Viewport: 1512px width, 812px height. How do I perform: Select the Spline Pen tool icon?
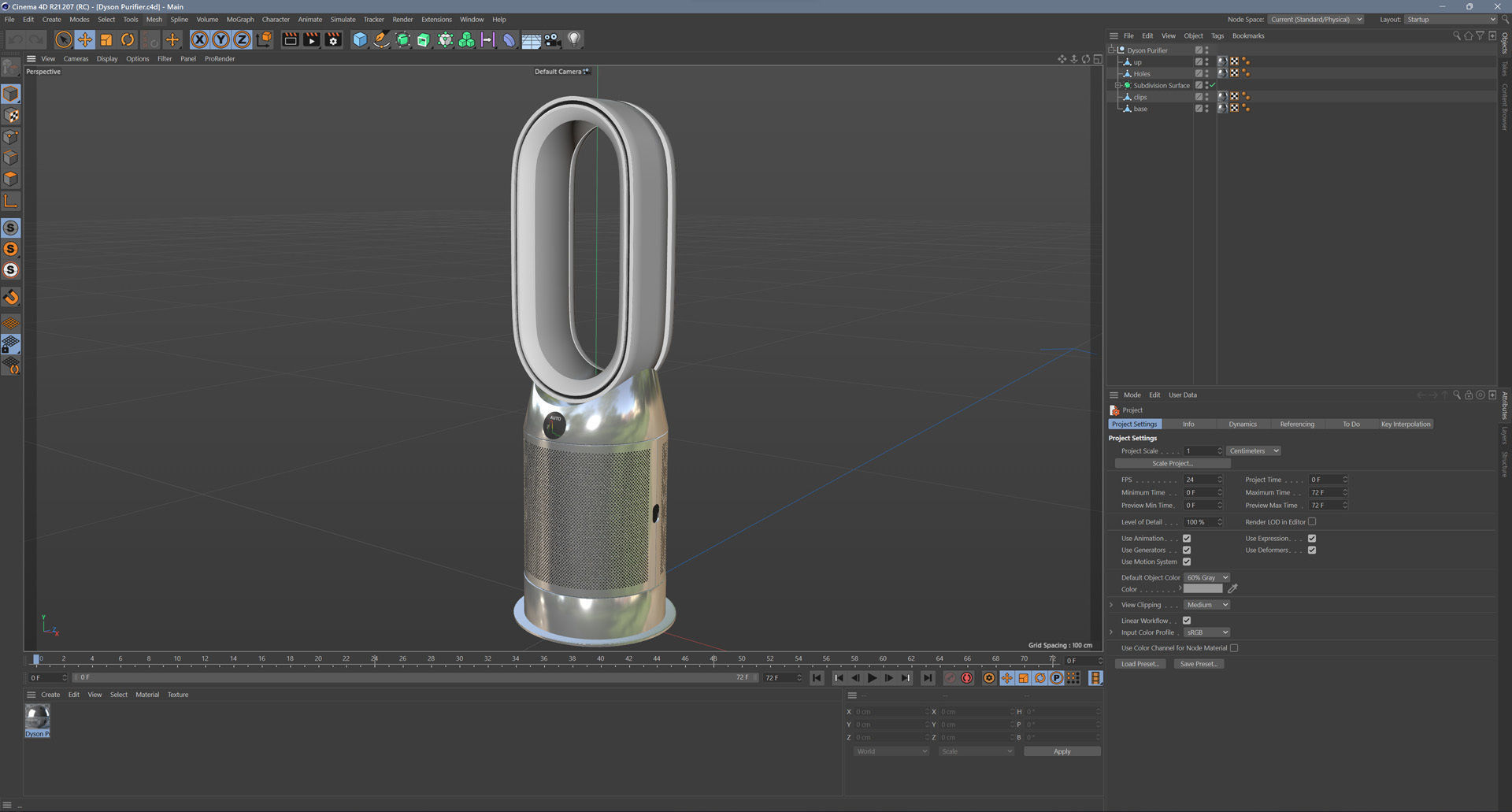(381, 39)
